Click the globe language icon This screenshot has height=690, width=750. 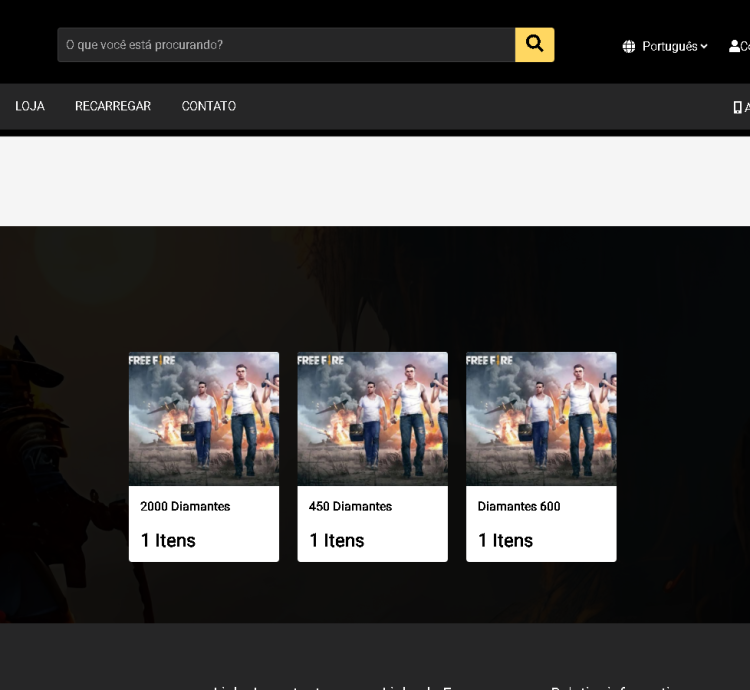629,46
